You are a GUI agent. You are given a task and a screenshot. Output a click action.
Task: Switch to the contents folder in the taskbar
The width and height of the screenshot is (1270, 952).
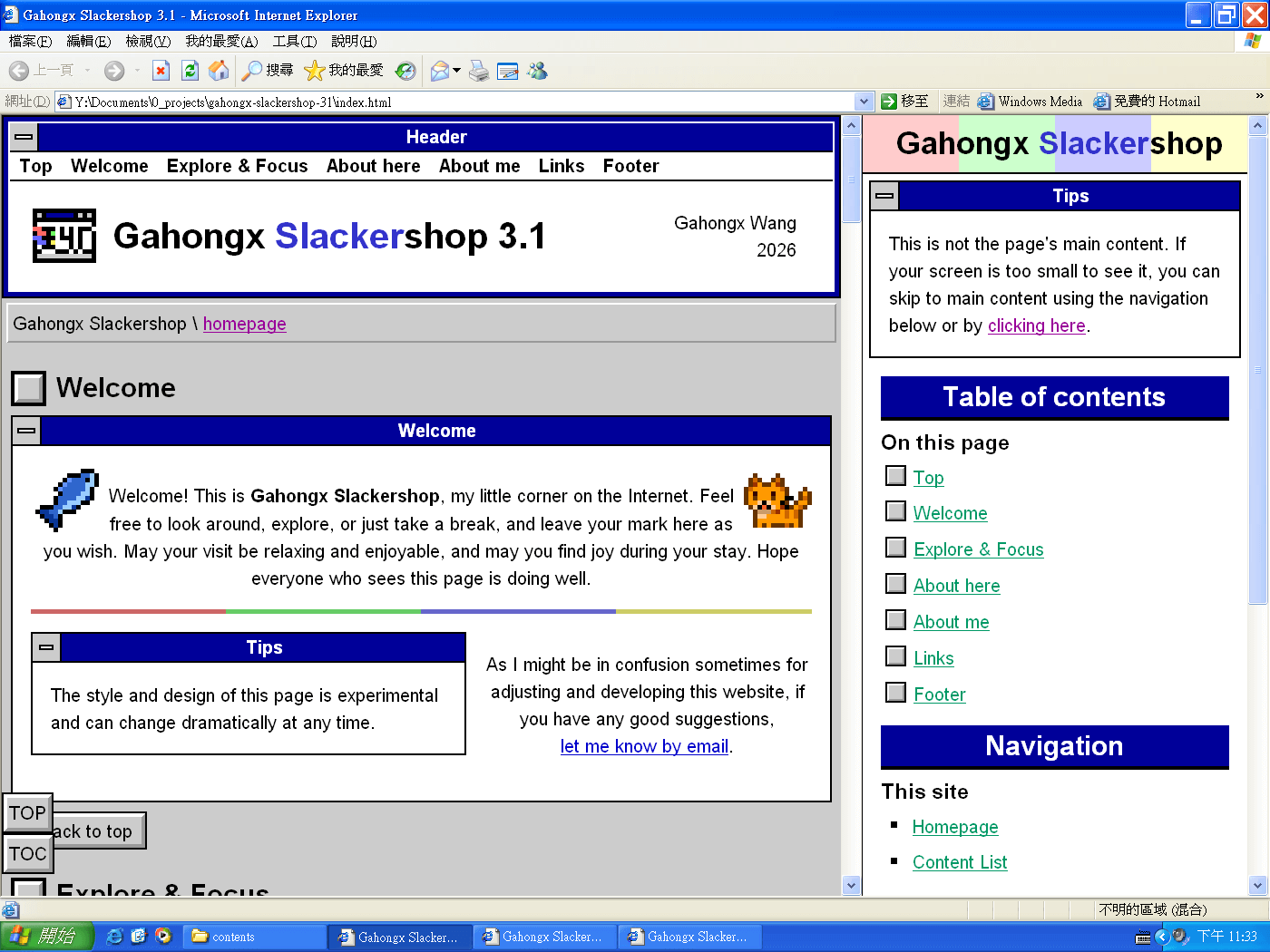254,936
